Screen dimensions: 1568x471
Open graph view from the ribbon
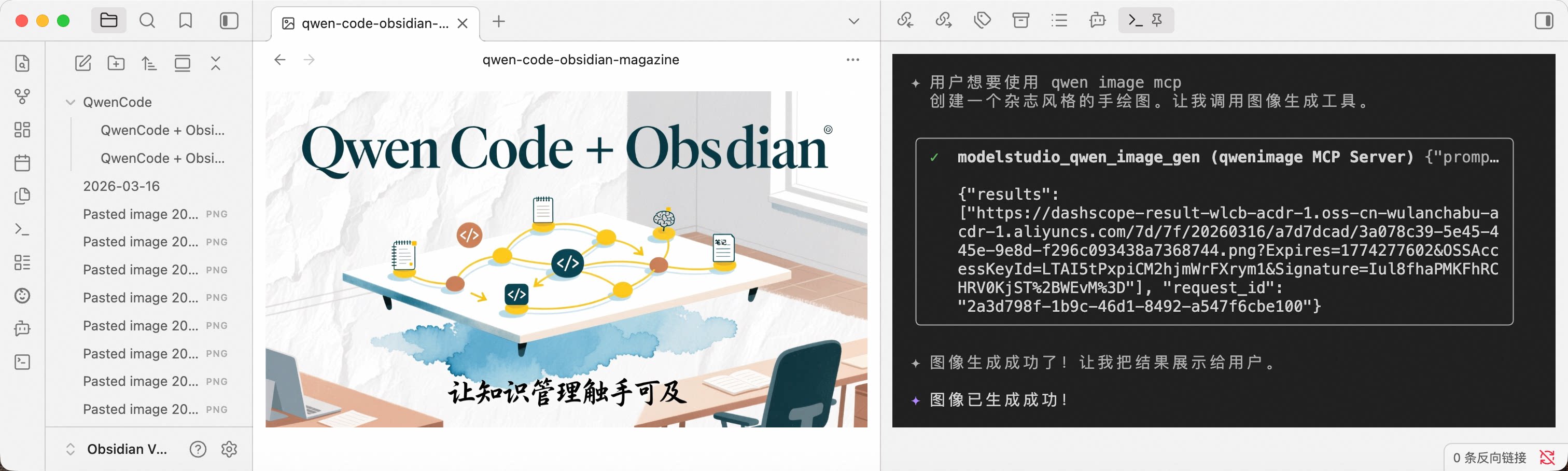pos(22,96)
